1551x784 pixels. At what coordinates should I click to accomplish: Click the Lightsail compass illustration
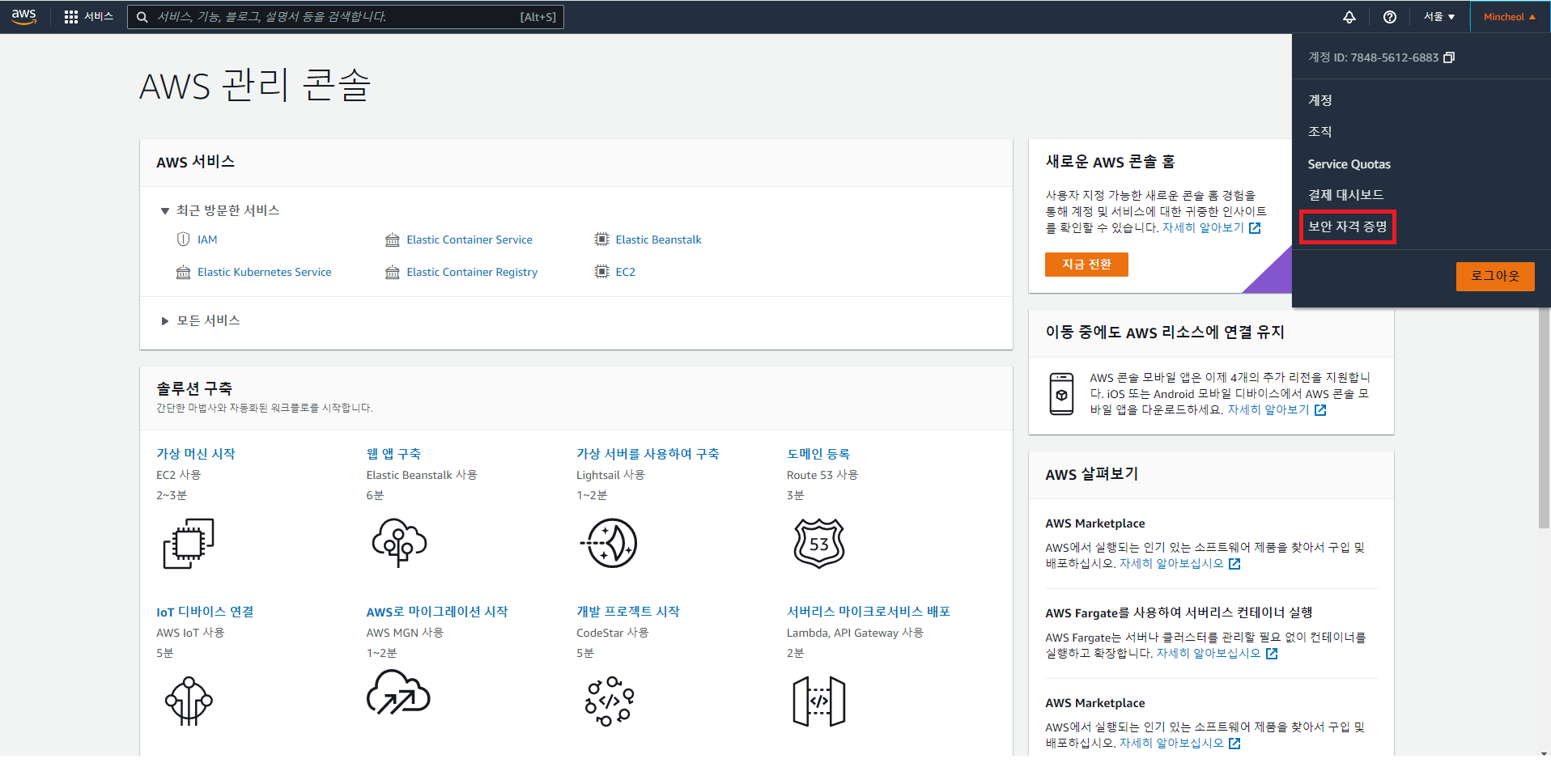click(x=609, y=543)
